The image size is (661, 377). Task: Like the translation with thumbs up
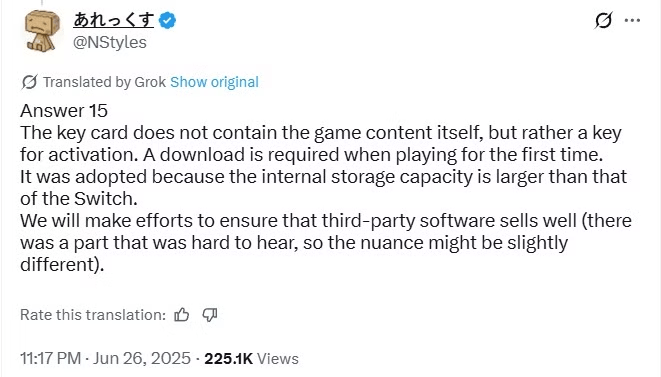[x=182, y=315]
